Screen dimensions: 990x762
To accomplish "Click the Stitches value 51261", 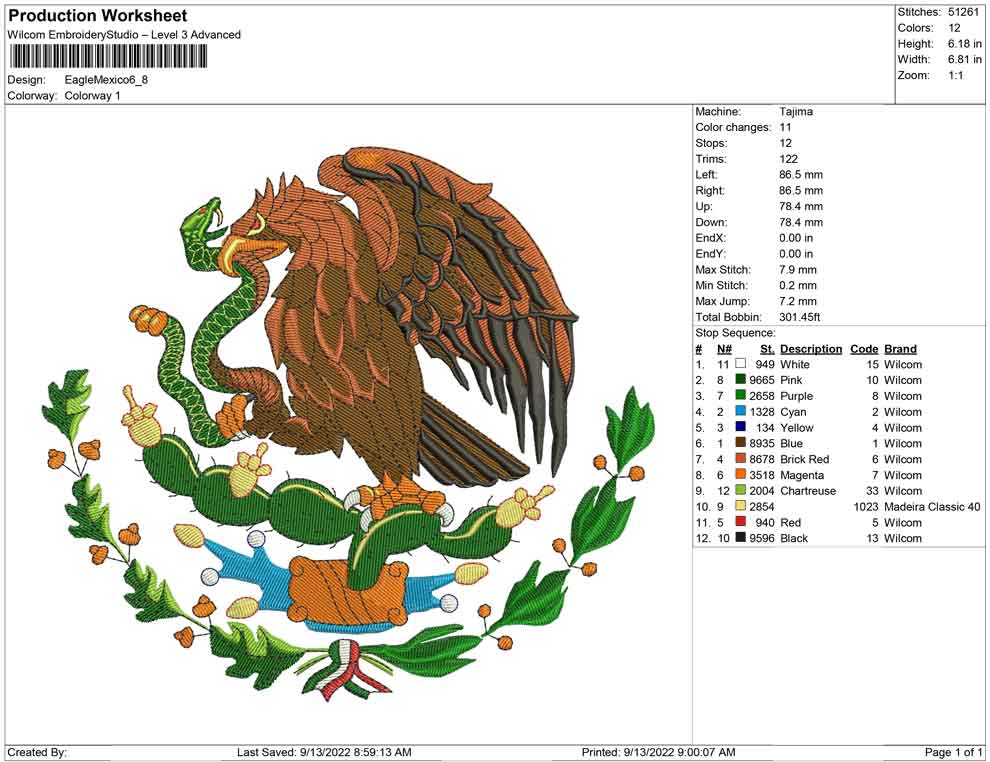I will pos(963,12).
